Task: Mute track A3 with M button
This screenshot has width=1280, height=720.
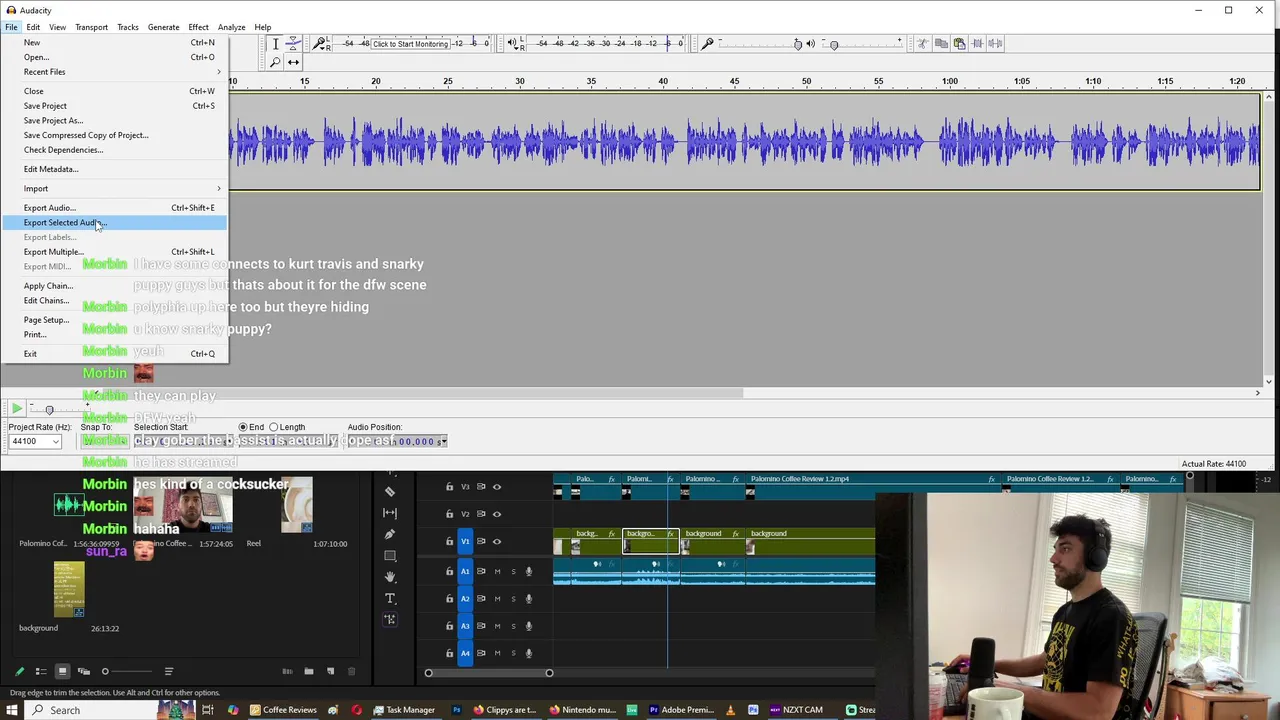Action: tap(497, 626)
